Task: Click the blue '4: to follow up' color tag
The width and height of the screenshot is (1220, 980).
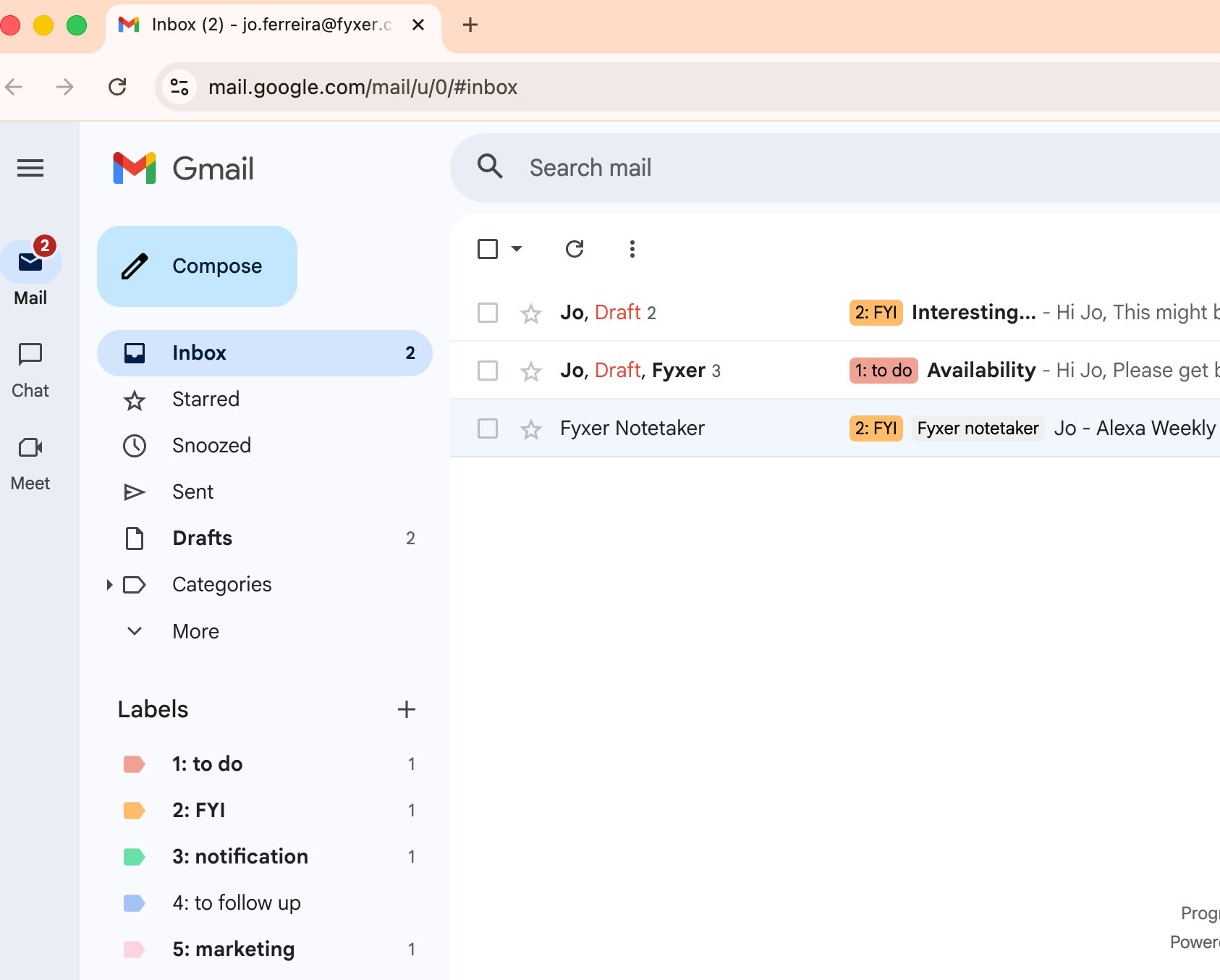Action: click(135, 903)
